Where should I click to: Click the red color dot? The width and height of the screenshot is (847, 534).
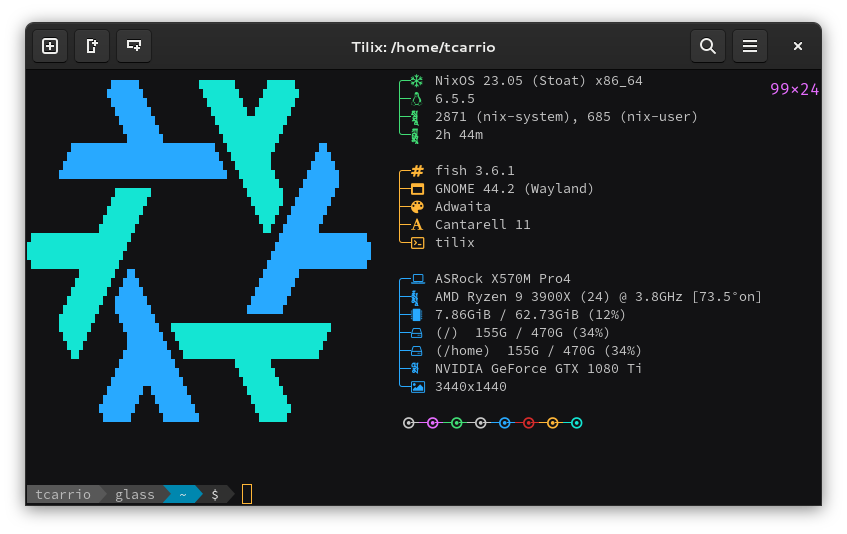pos(529,423)
